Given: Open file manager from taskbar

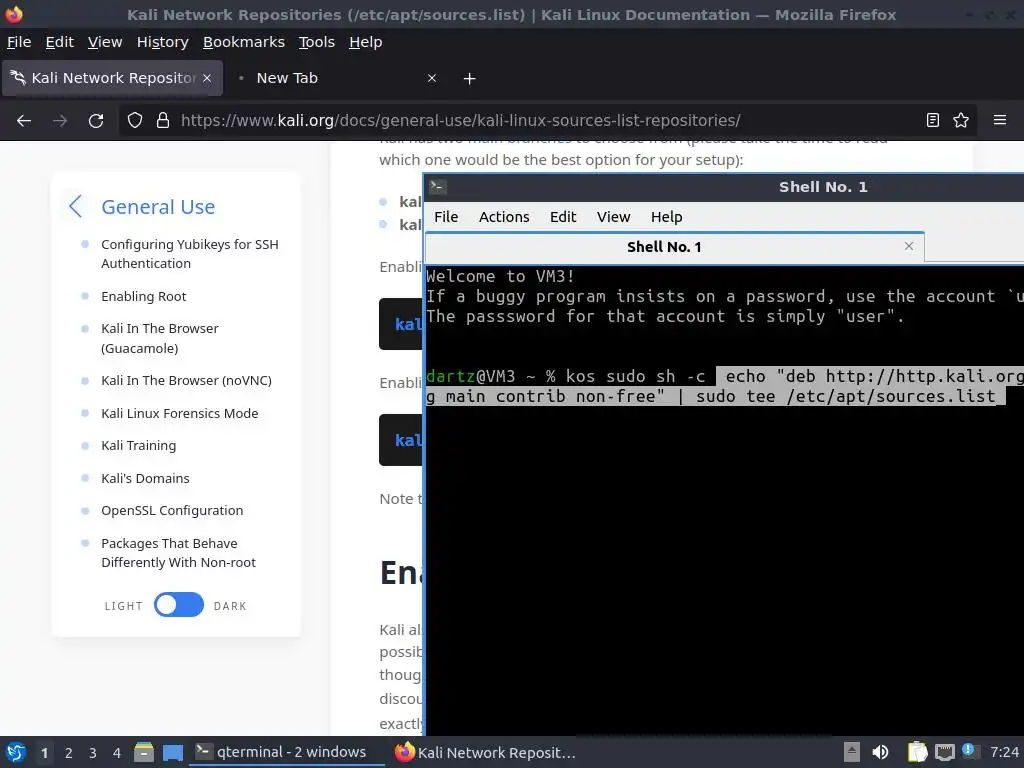Looking at the screenshot, I should pyautogui.click(x=144, y=752).
